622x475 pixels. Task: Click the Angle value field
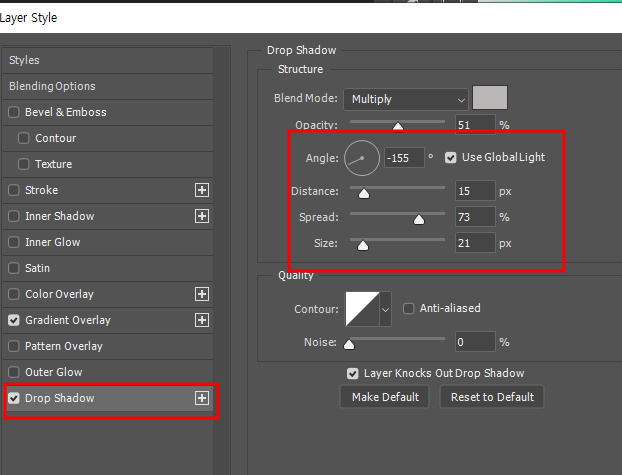coord(404,158)
